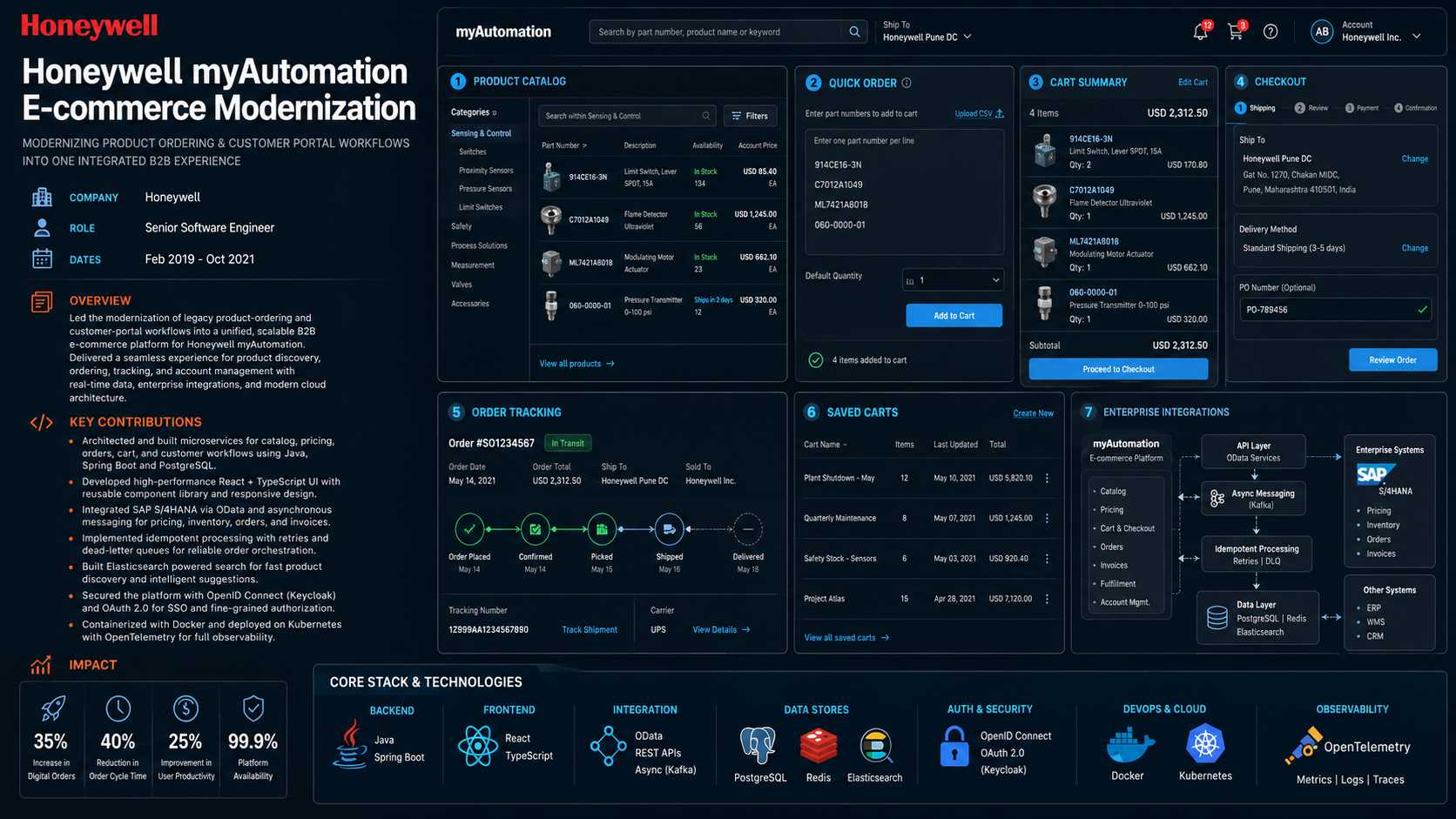
Task: Click the Elasticsearch icon
Action: [875, 746]
